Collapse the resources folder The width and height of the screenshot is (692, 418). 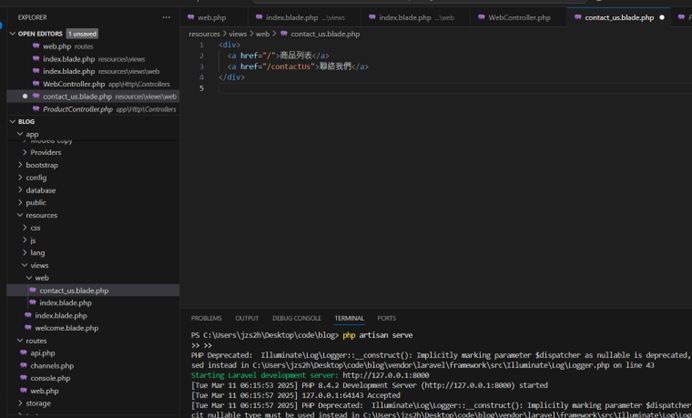pos(20,215)
